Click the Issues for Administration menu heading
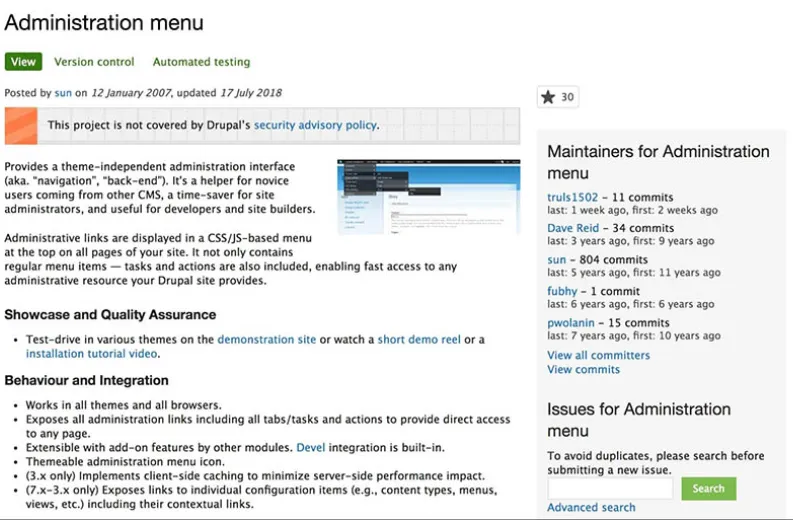The height and width of the screenshot is (523, 793). 639,420
